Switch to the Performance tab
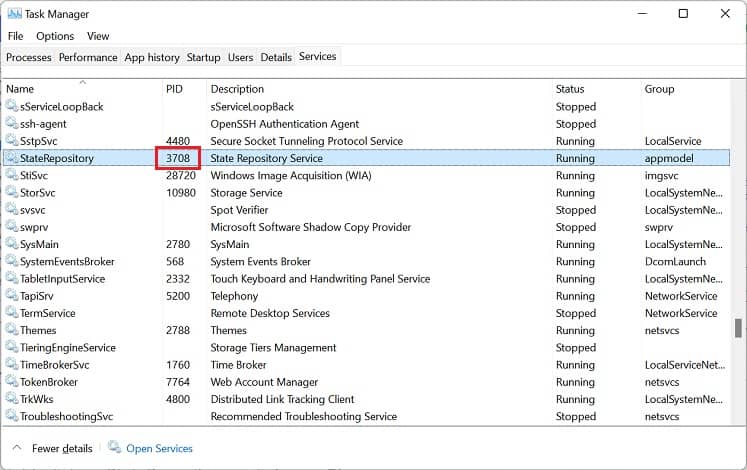Image resolution: width=747 pixels, height=470 pixels. (88, 57)
